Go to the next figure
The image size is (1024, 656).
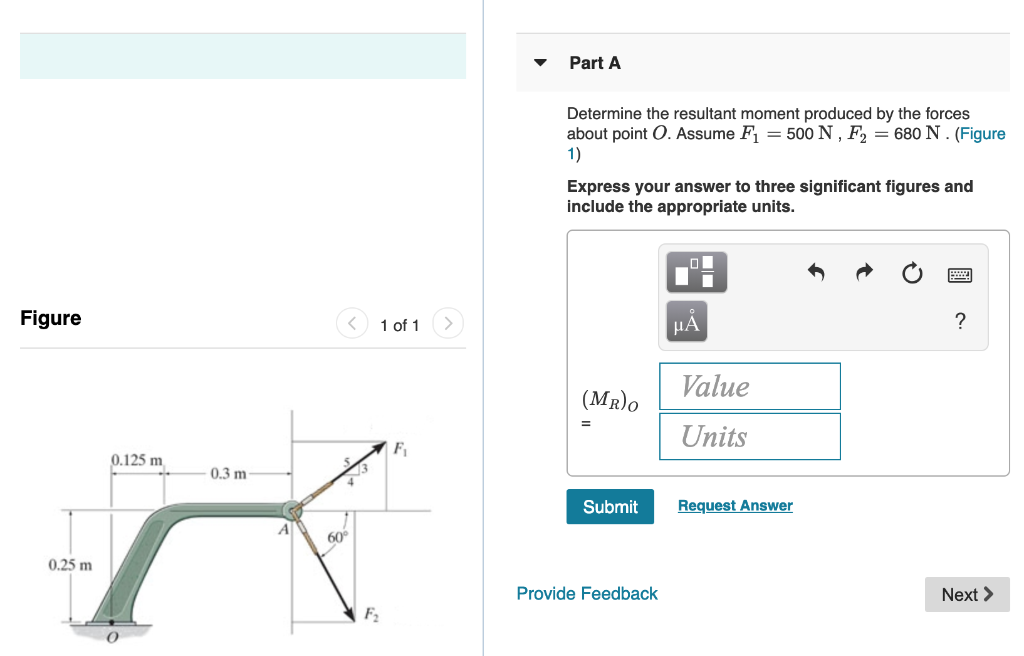coord(448,323)
